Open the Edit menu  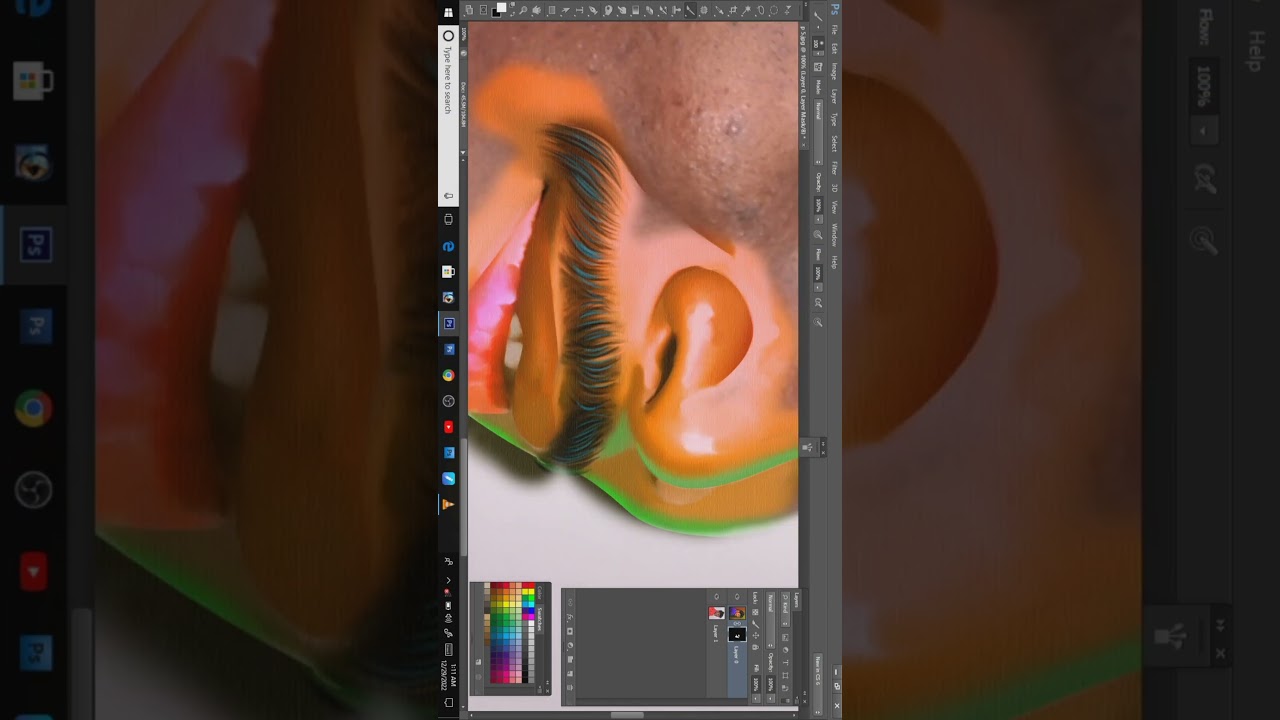(834, 48)
